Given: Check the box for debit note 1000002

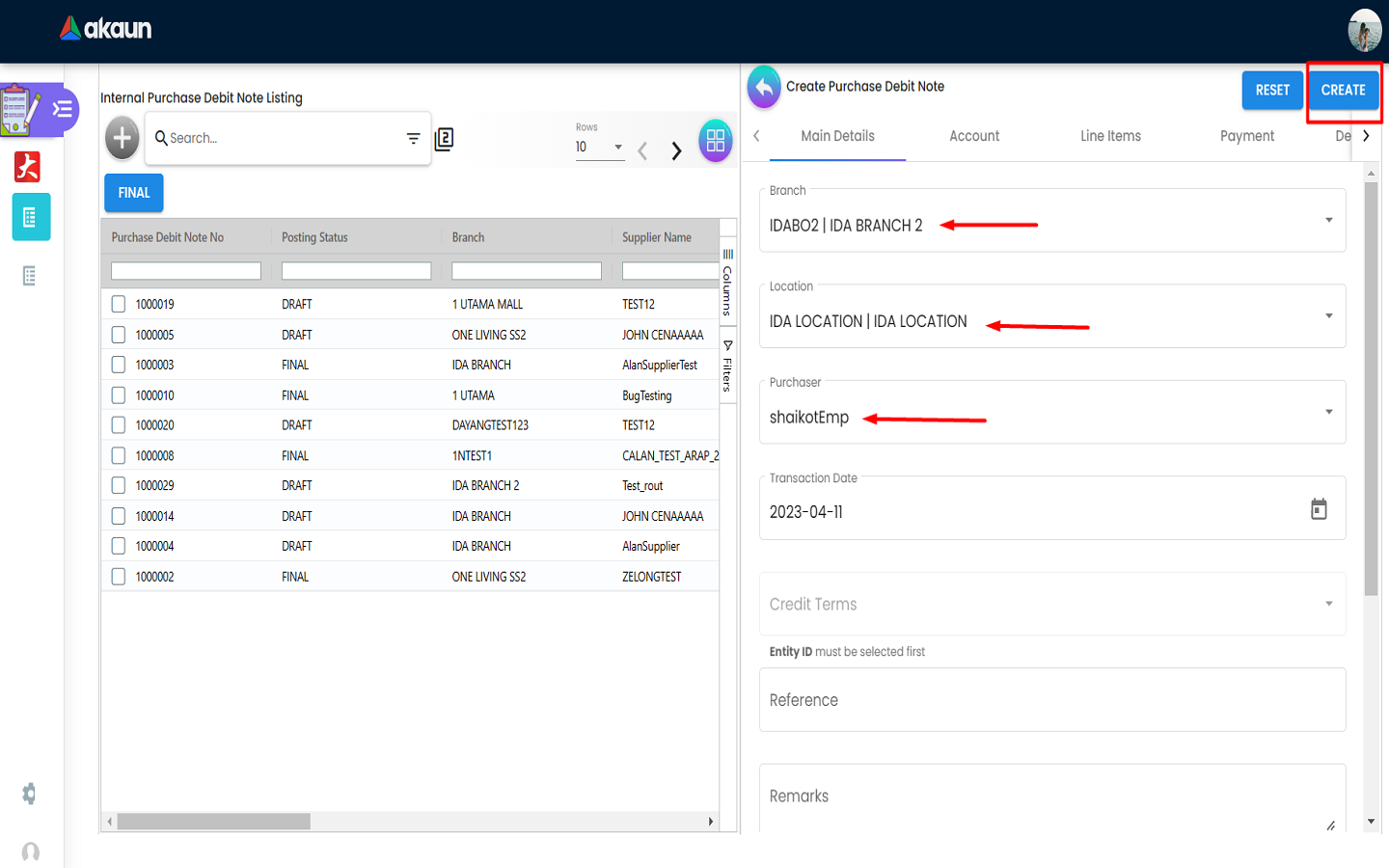Looking at the screenshot, I should pyautogui.click(x=119, y=577).
